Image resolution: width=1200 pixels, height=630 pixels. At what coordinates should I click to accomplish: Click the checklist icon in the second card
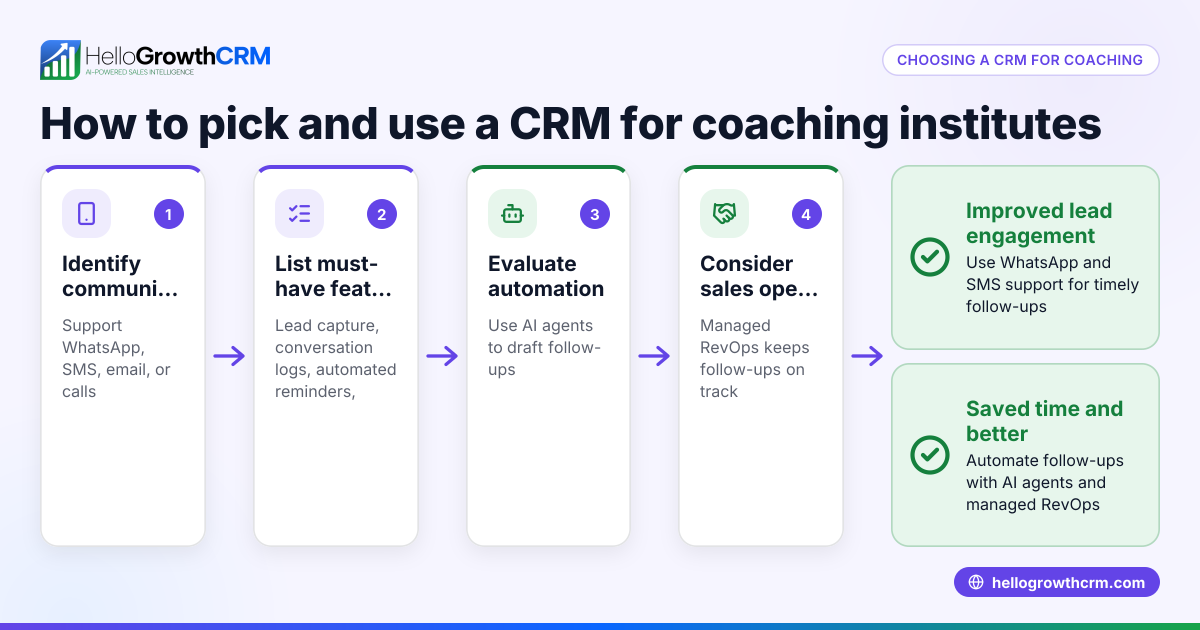(299, 213)
